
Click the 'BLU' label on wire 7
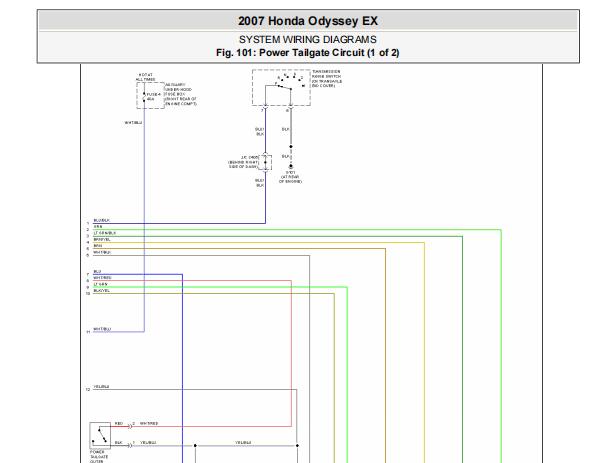(x=97, y=271)
